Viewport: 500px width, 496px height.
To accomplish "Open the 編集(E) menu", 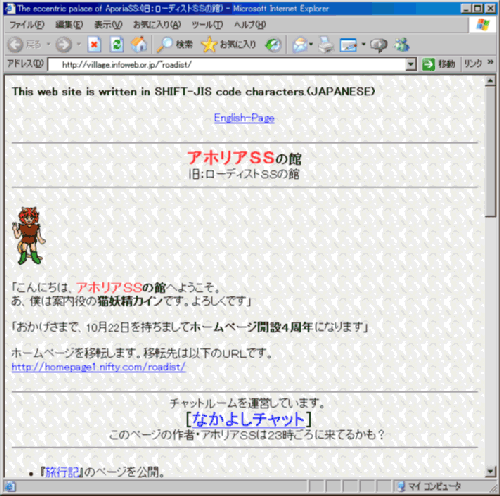I will coord(69,24).
